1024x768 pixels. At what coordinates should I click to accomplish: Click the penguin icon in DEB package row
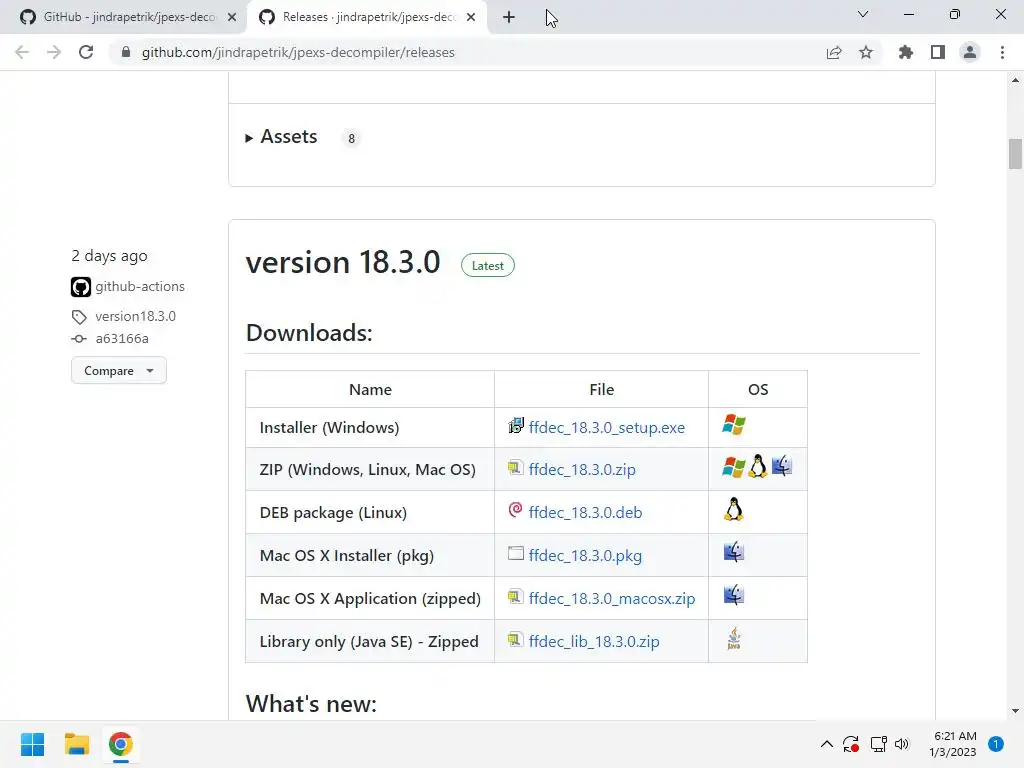pos(734,509)
